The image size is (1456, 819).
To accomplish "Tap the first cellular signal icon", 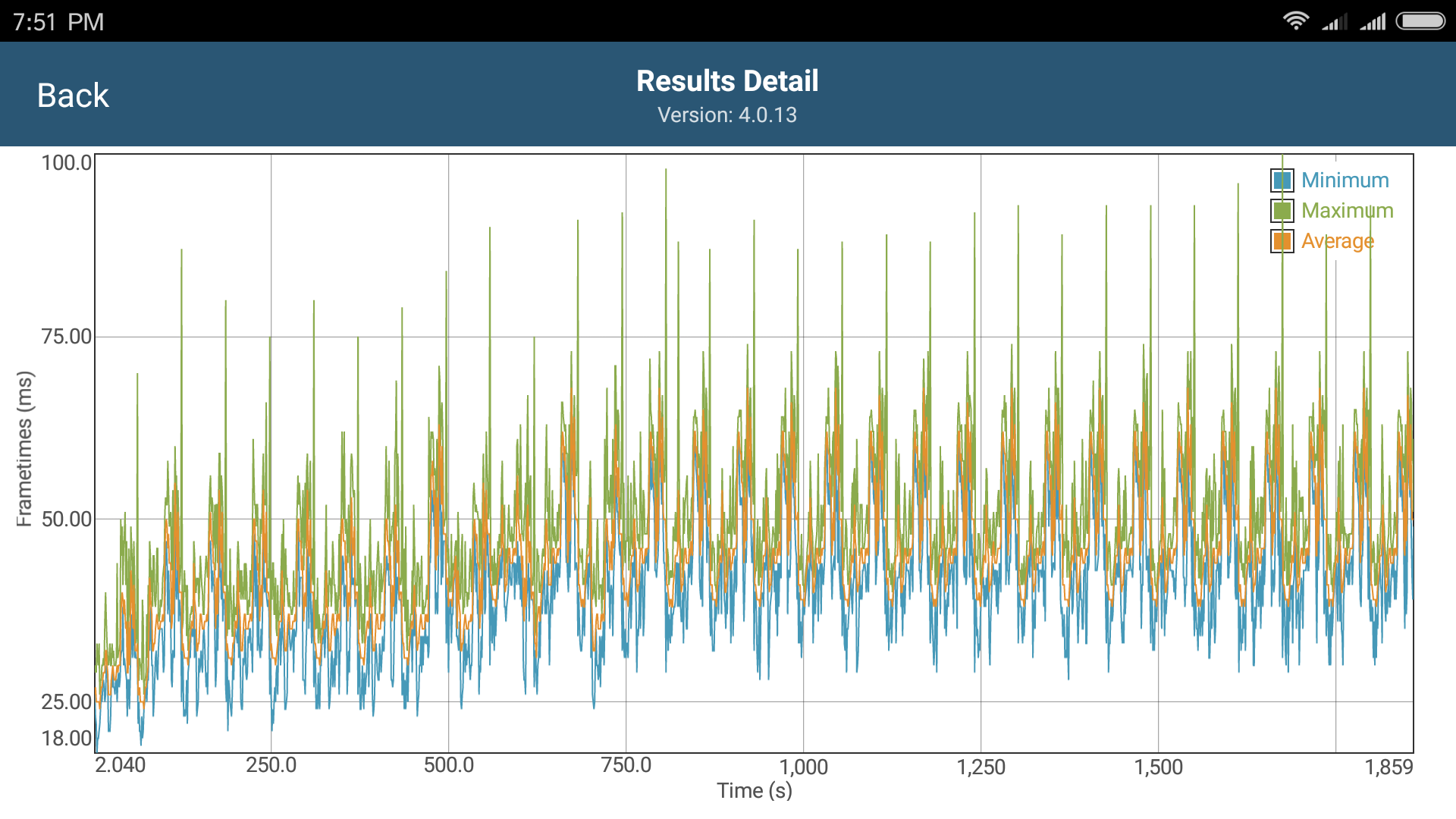I will coord(1334,22).
